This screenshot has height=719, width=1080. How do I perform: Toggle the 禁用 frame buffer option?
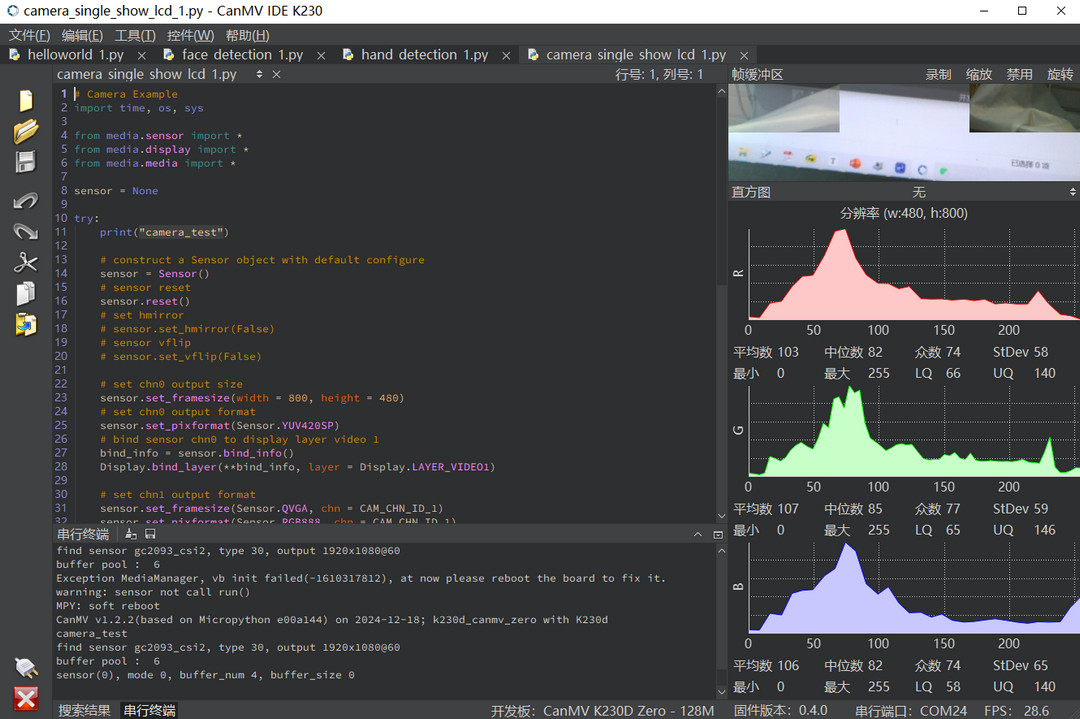click(1019, 74)
